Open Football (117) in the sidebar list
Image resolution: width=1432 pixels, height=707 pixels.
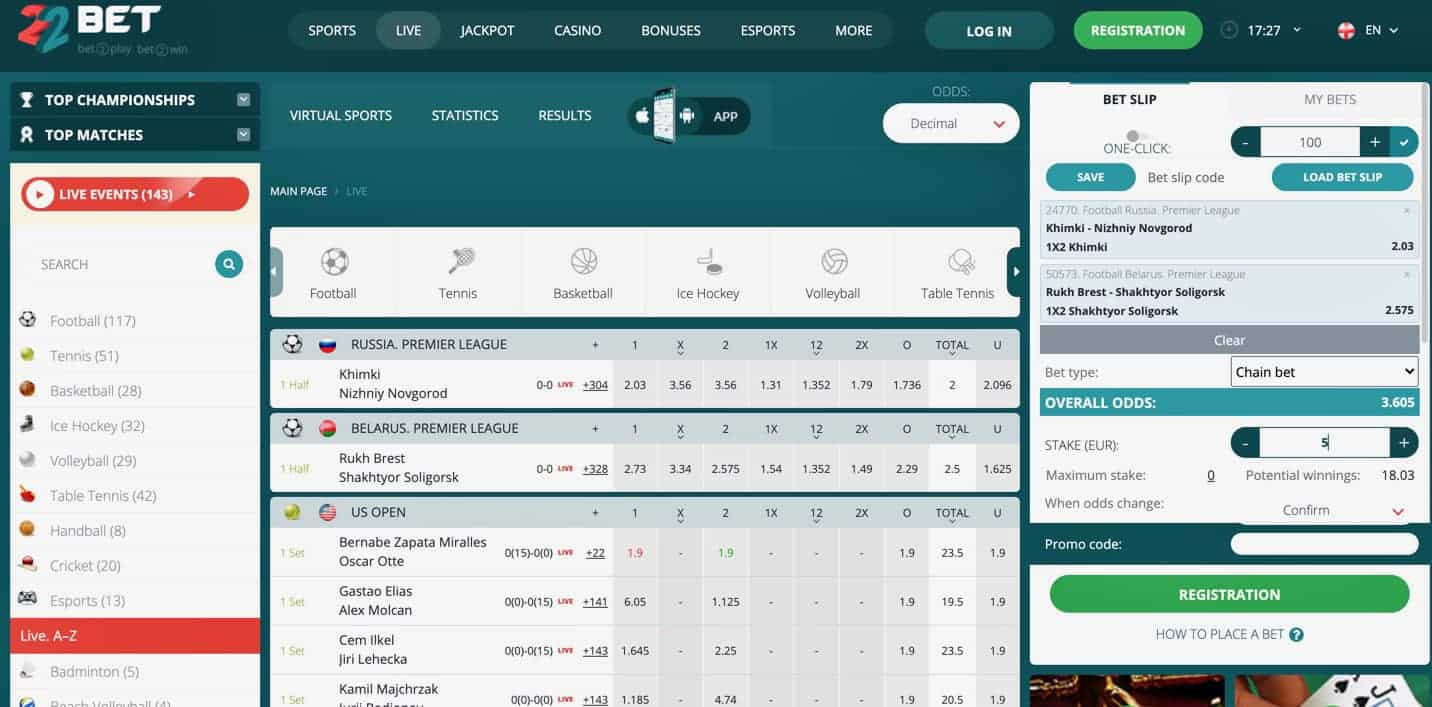(92, 321)
